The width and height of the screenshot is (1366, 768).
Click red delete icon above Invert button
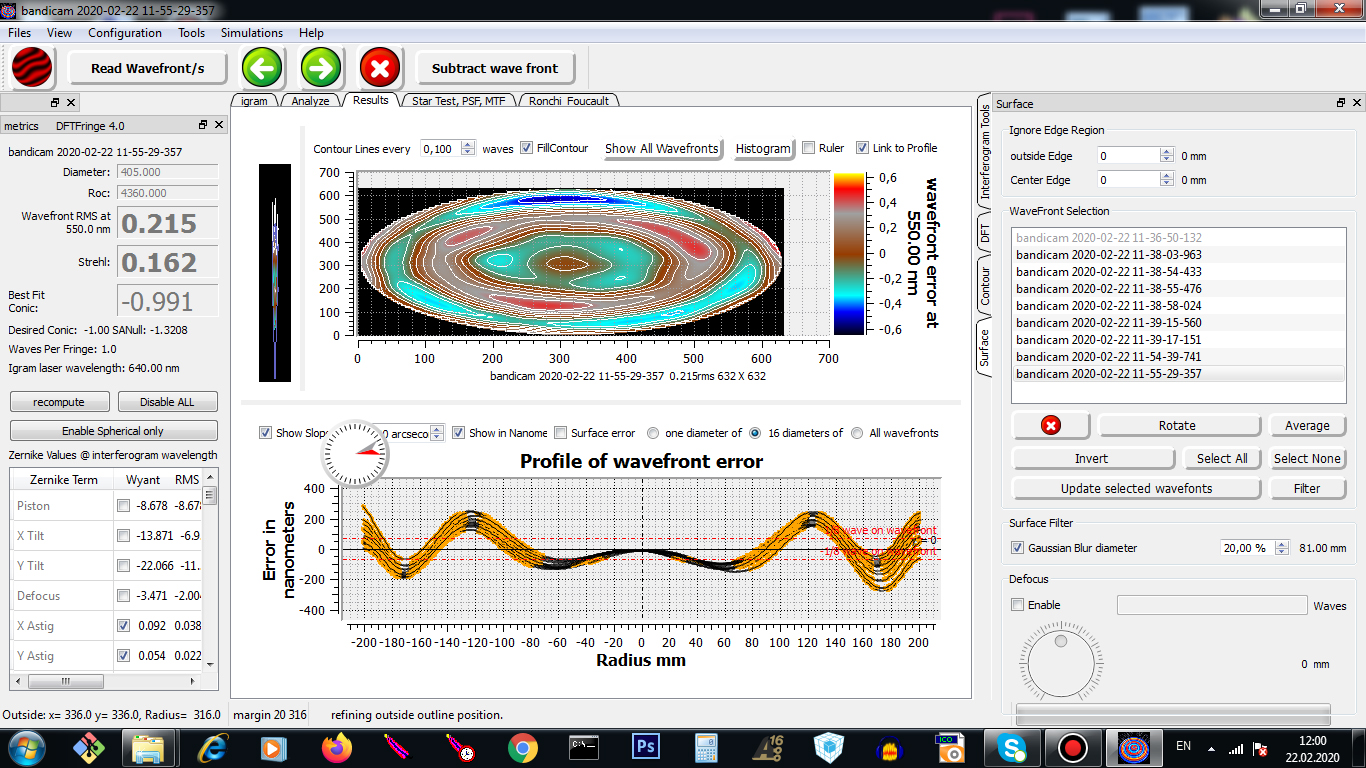click(x=1051, y=425)
